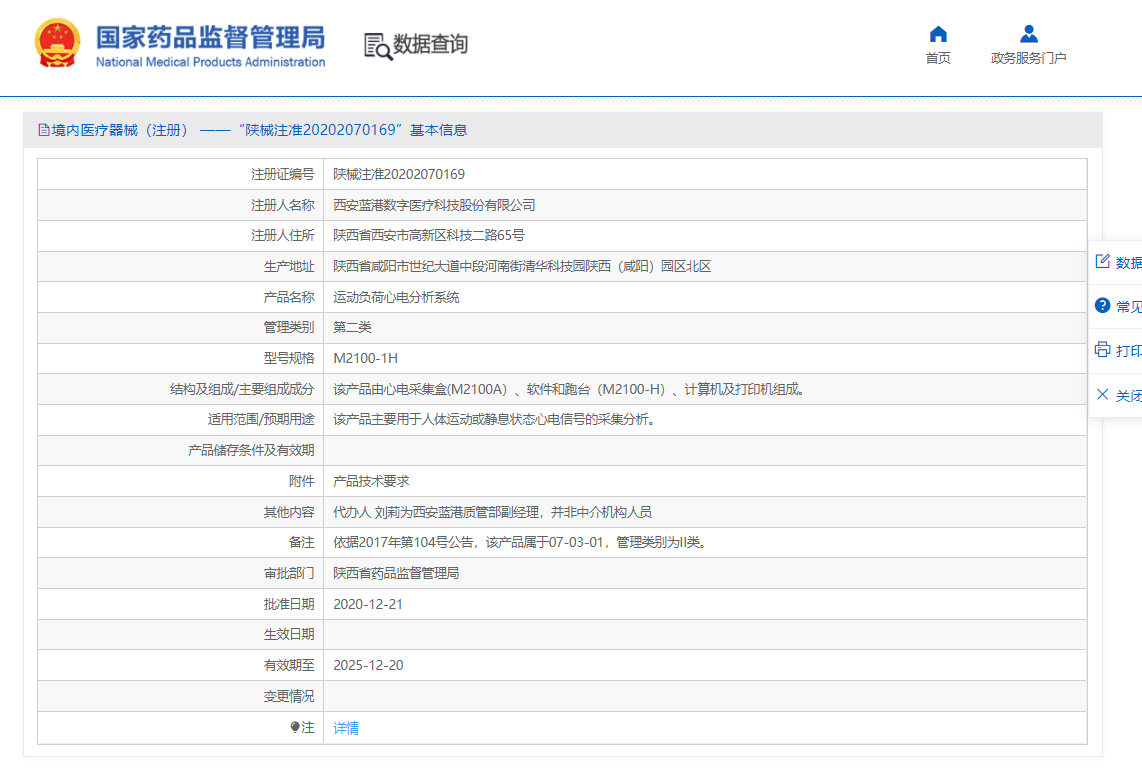Click the 数据查询 search icon

click(378, 46)
